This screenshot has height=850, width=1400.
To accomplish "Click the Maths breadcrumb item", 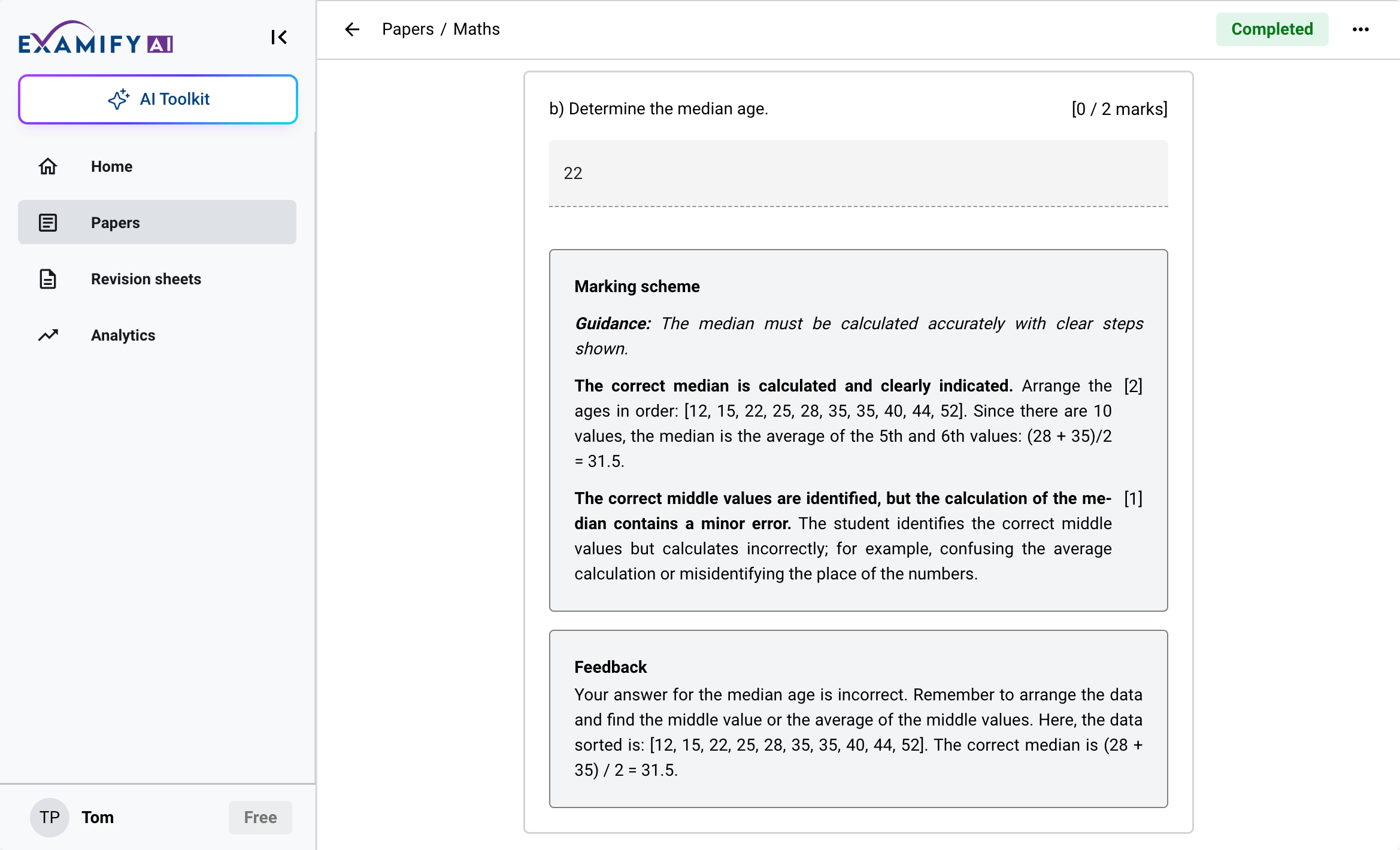I will (x=476, y=29).
